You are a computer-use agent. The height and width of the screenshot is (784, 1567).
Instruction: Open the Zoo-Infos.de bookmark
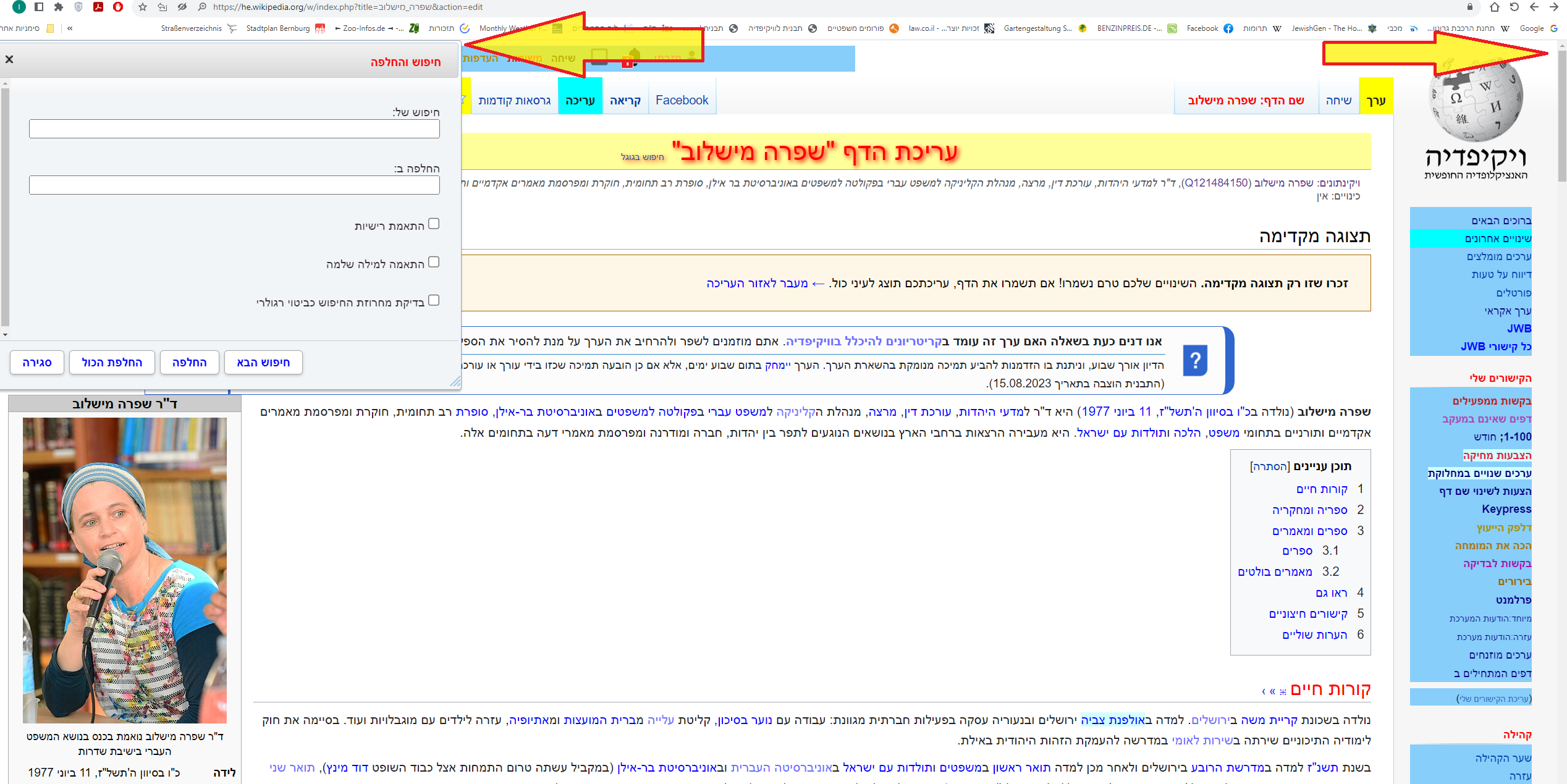pyautogui.click(x=377, y=28)
